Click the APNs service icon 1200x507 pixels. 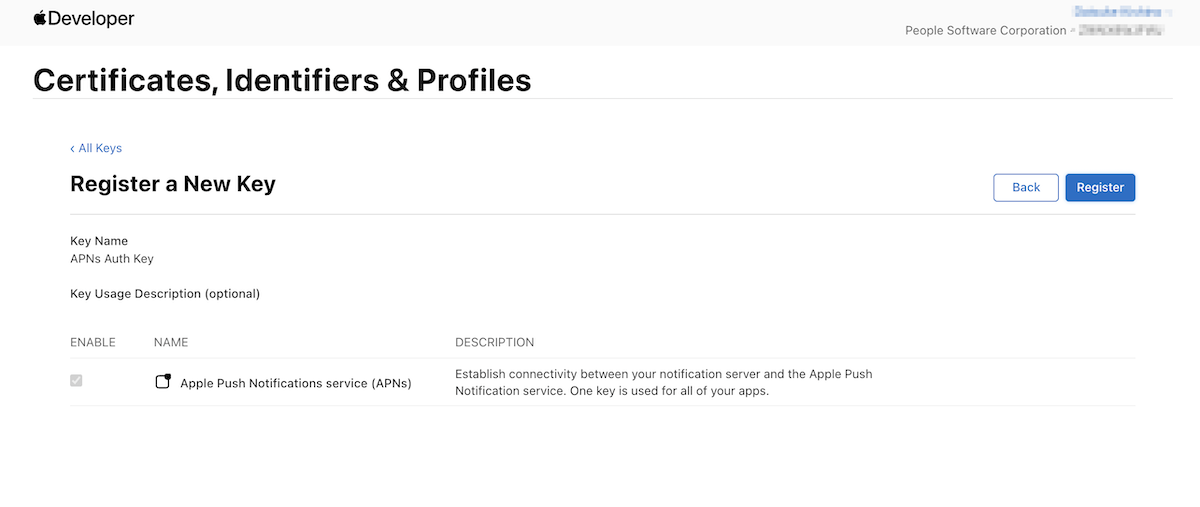click(164, 382)
